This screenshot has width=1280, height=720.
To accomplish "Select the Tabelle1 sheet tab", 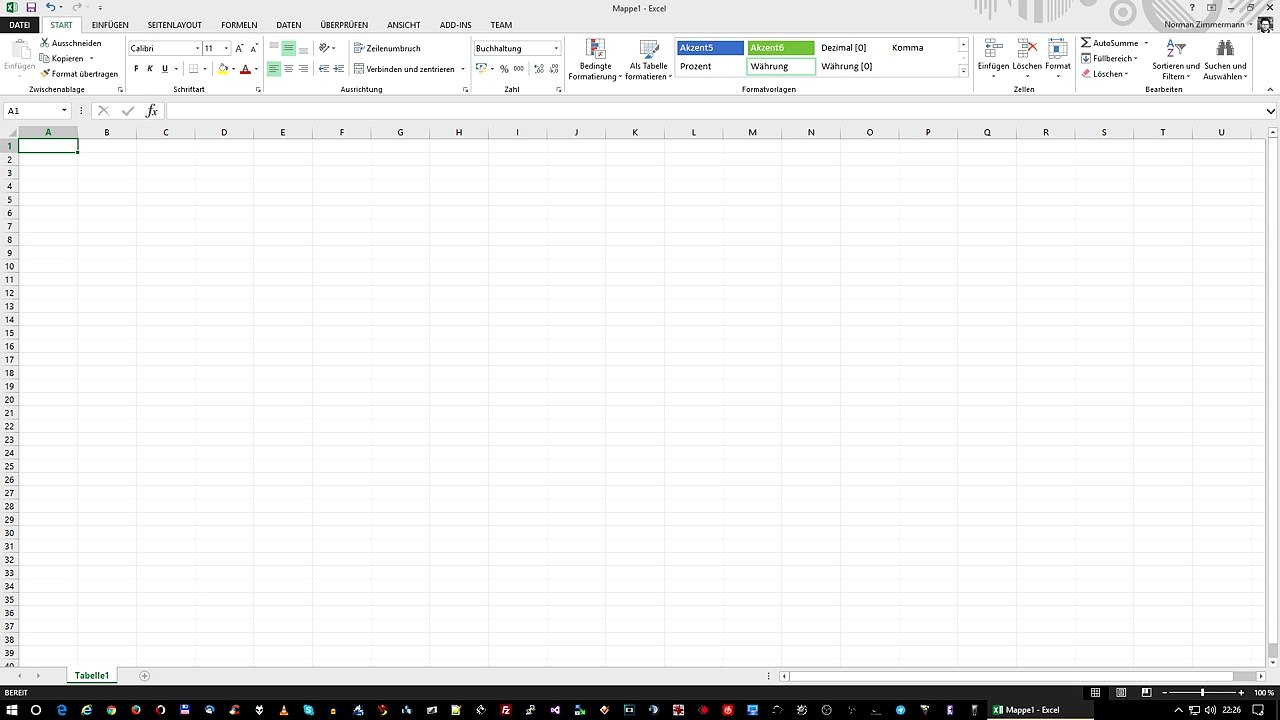I will [91, 676].
